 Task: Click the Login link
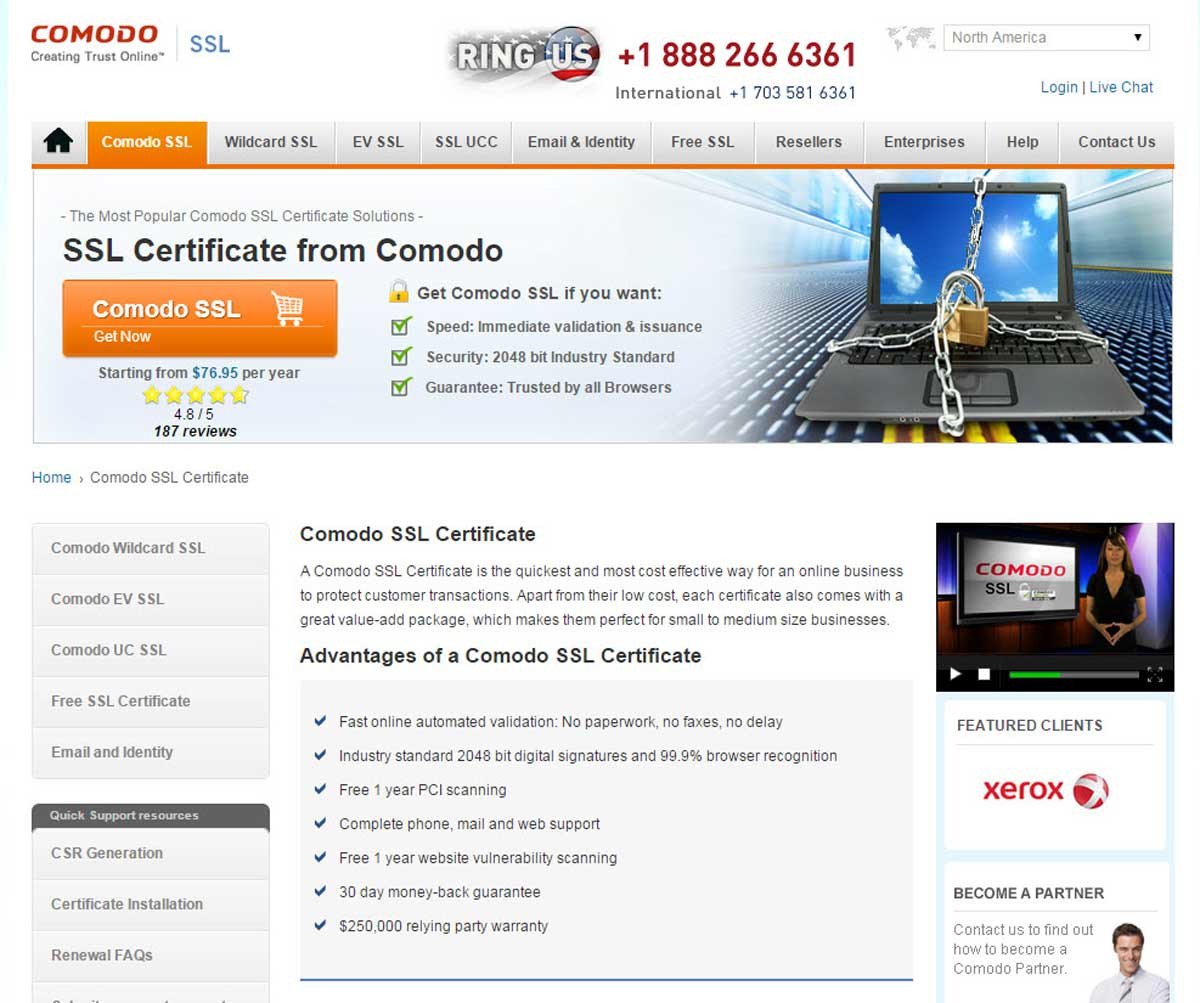pyautogui.click(x=1059, y=87)
